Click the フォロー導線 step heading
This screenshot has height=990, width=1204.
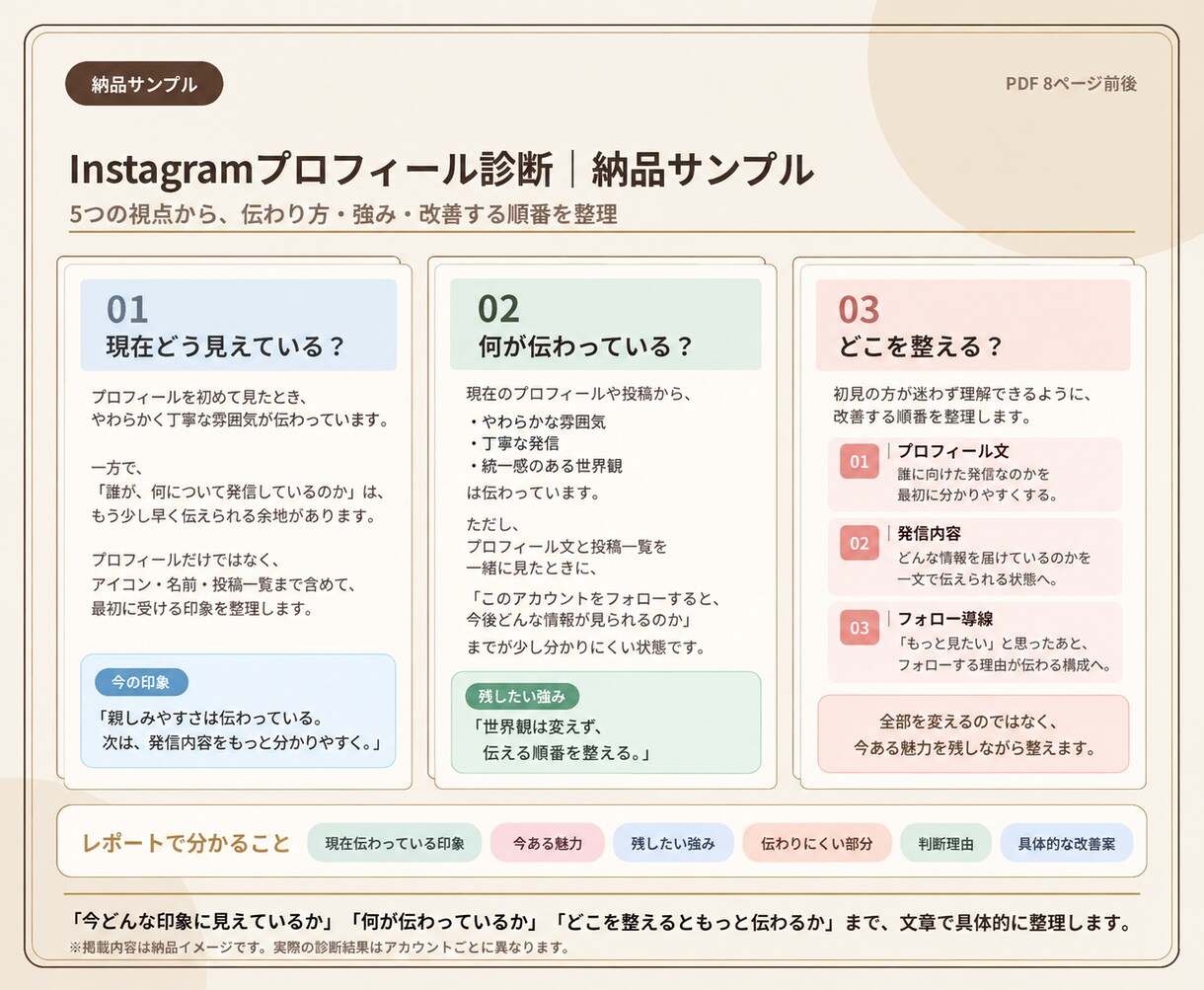pos(944,619)
